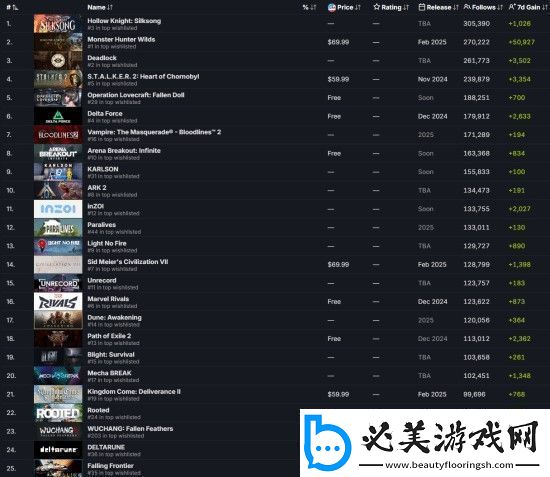The width and height of the screenshot is (550, 477).
Task: Click Path of Exile 2 thumbnail
Action: (58, 339)
